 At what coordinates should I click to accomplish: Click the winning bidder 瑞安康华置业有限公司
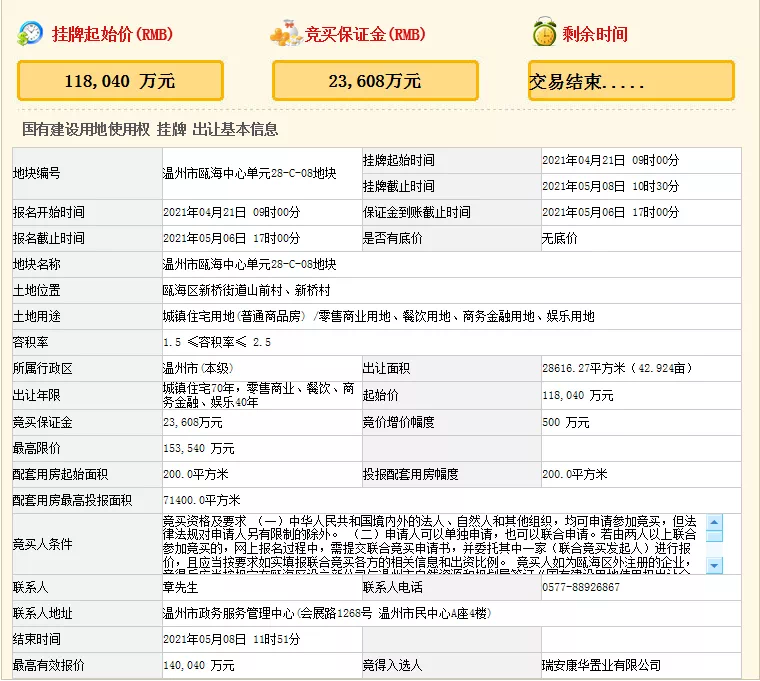[x=601, y=665]
